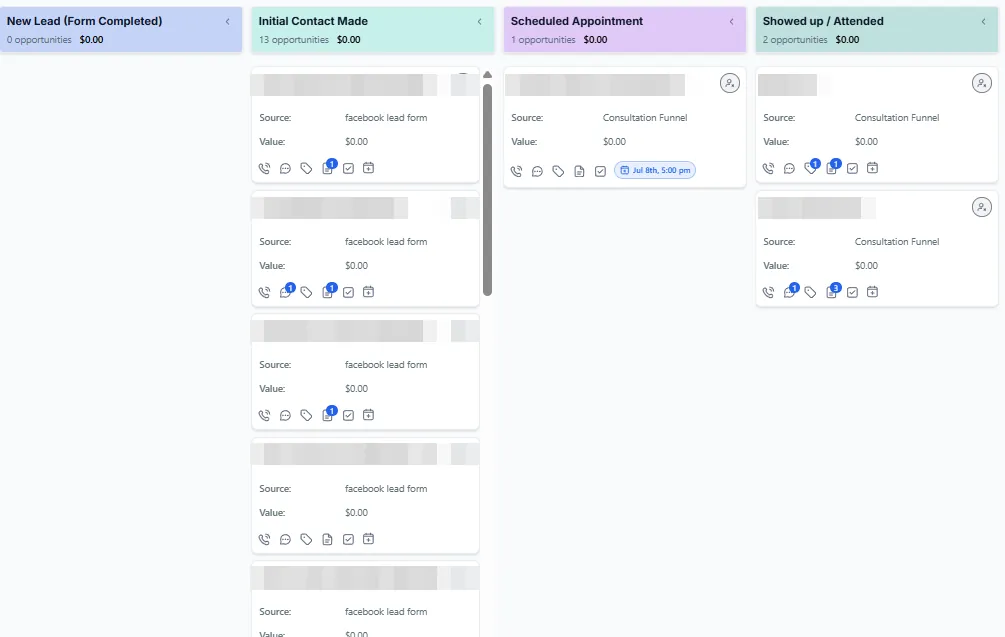Image resolution: width=1005 pixels, height=637 pixels.
Task: Open tags with badge 1 on top Showed up card
Action: [811, 167]
